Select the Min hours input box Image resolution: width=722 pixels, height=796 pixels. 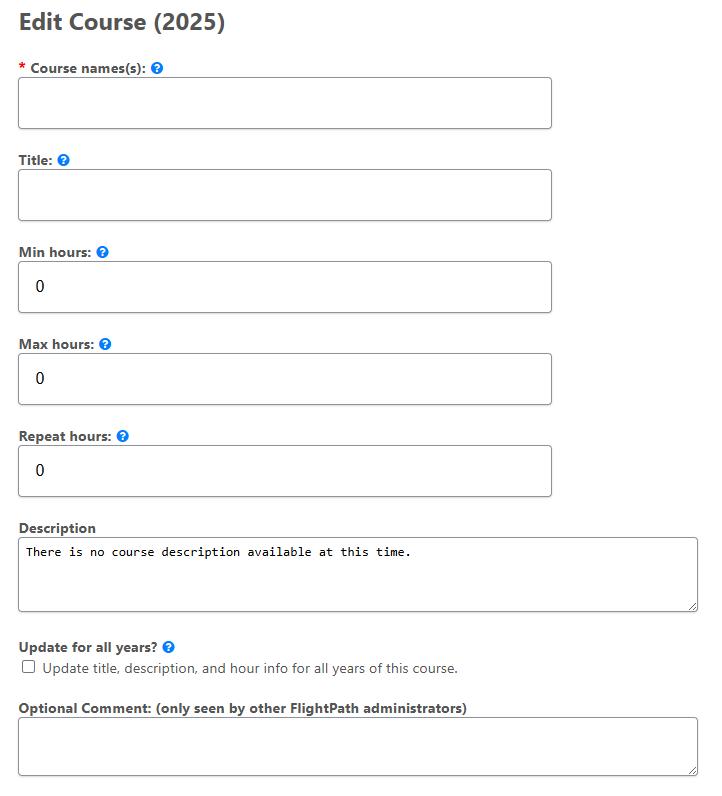[x=284, y=287]
